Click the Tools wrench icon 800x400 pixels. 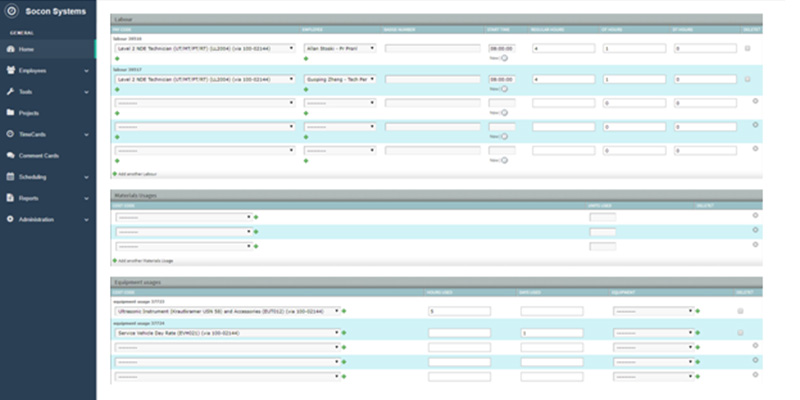click(x=10, y=92)
